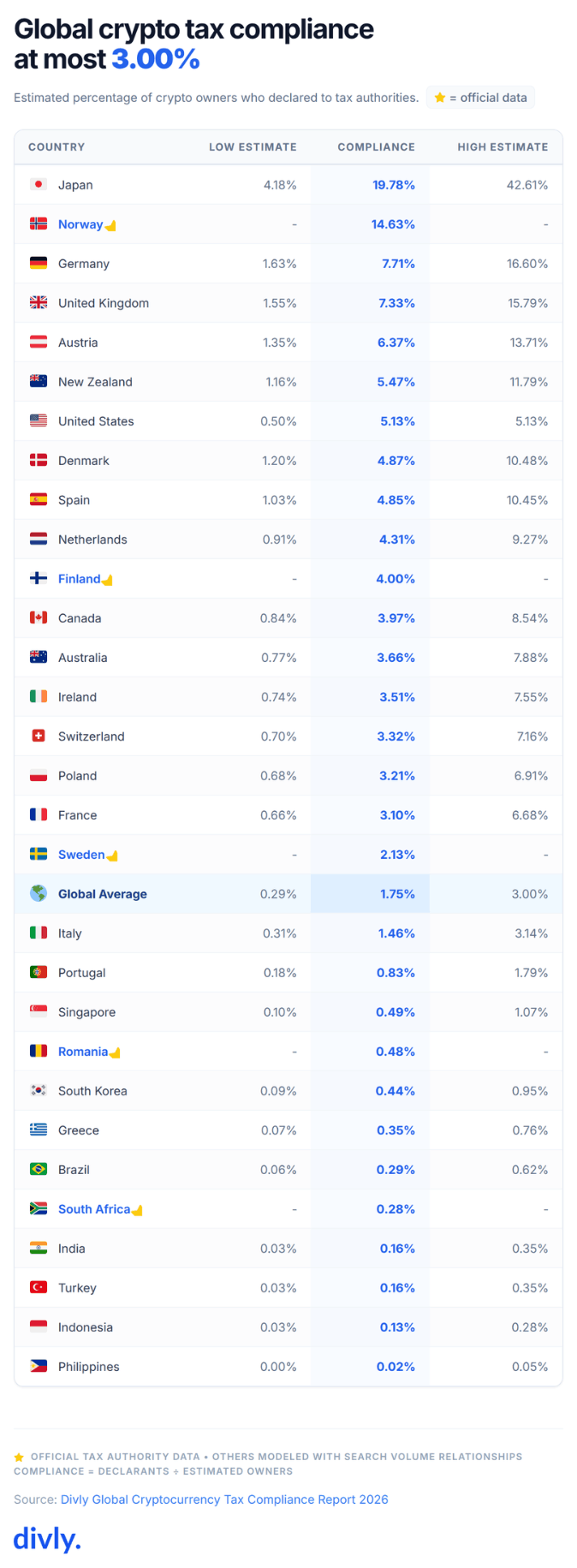Click the Japan flag icon
This screenshot has height=1568, width=577.
point(39,184)
